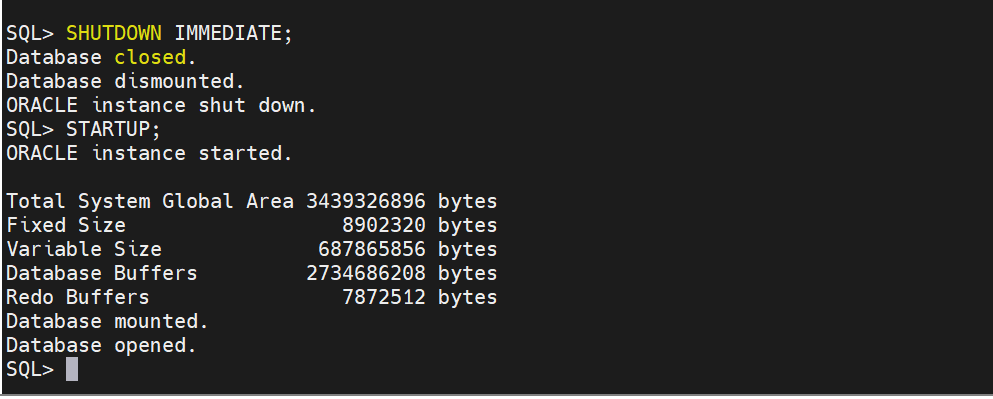Click the yellow highlighted word closed
Image resolution: width=993 pixels, height=399 pixels.
pyautogui.click(x=150, y=57)
